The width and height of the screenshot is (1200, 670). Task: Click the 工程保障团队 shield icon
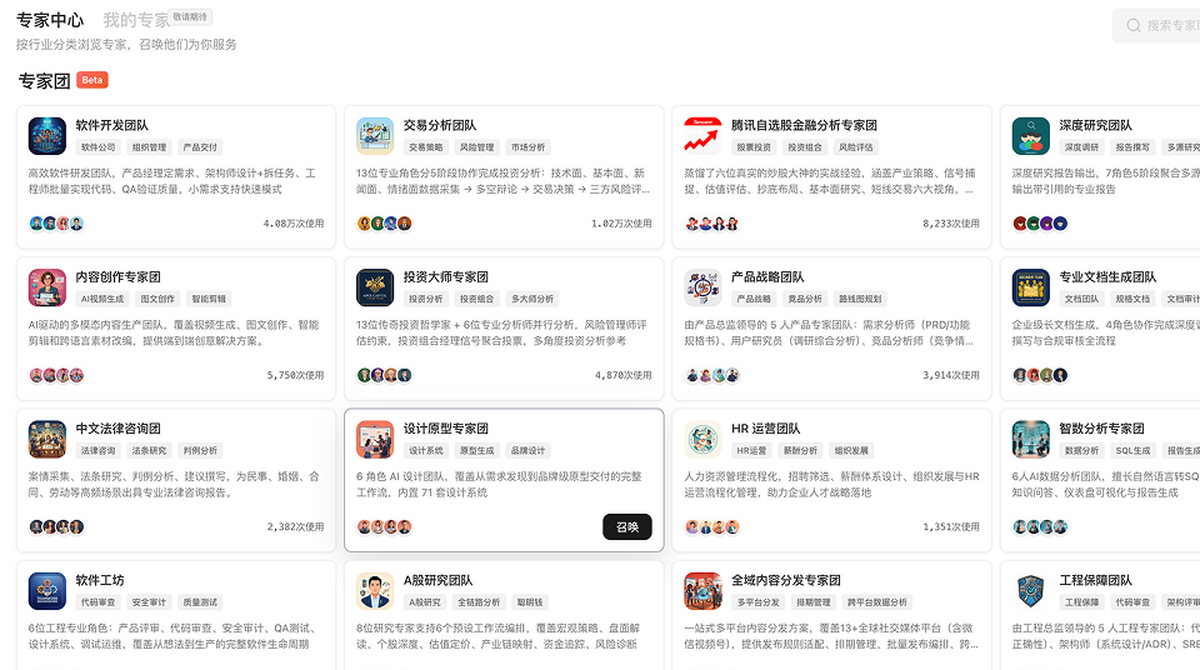1031,591
